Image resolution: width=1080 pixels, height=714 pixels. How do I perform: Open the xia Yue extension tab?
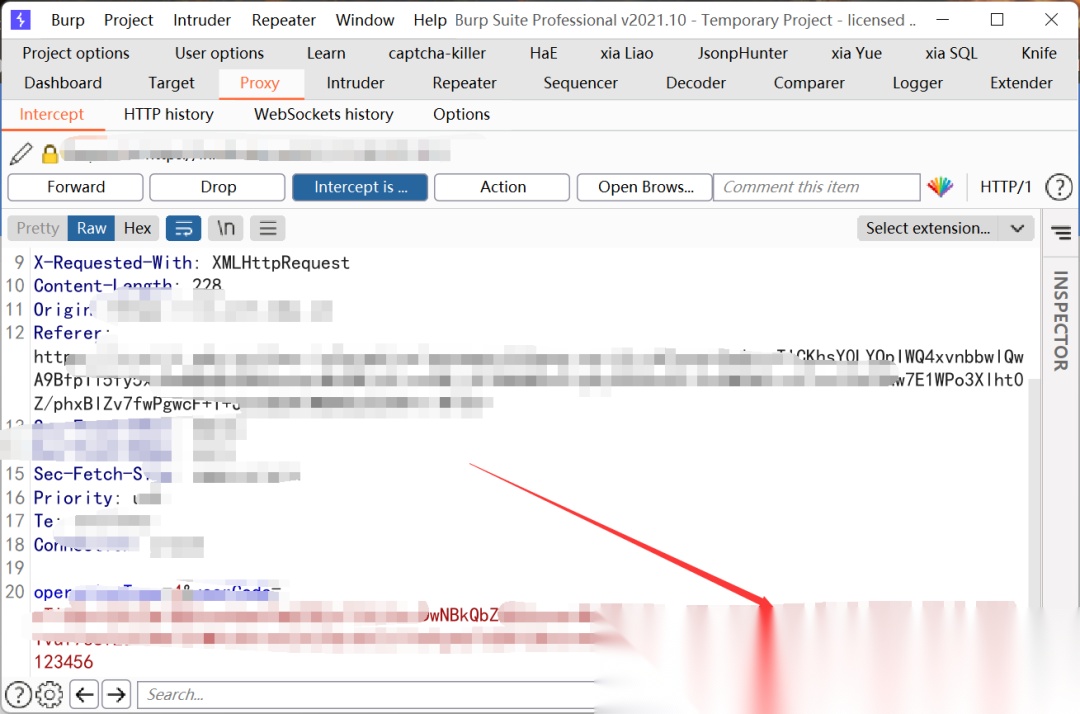[856, 53]
